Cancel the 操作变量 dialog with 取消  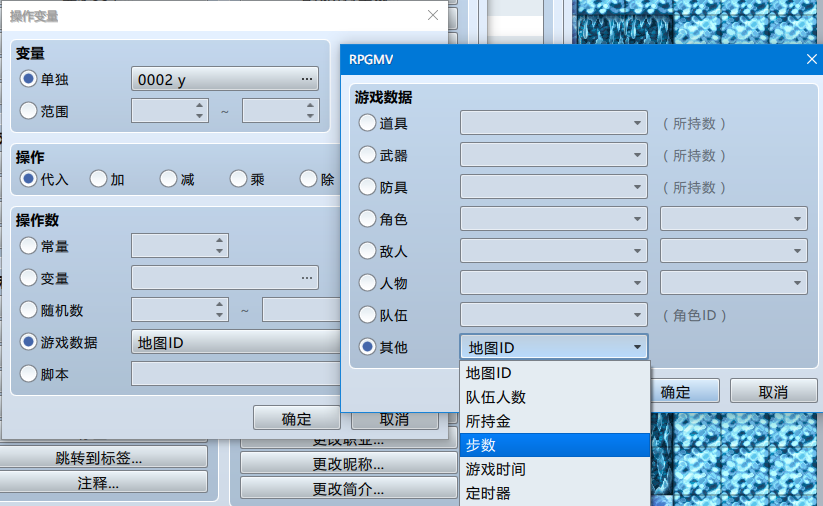(x=394, y=420)
